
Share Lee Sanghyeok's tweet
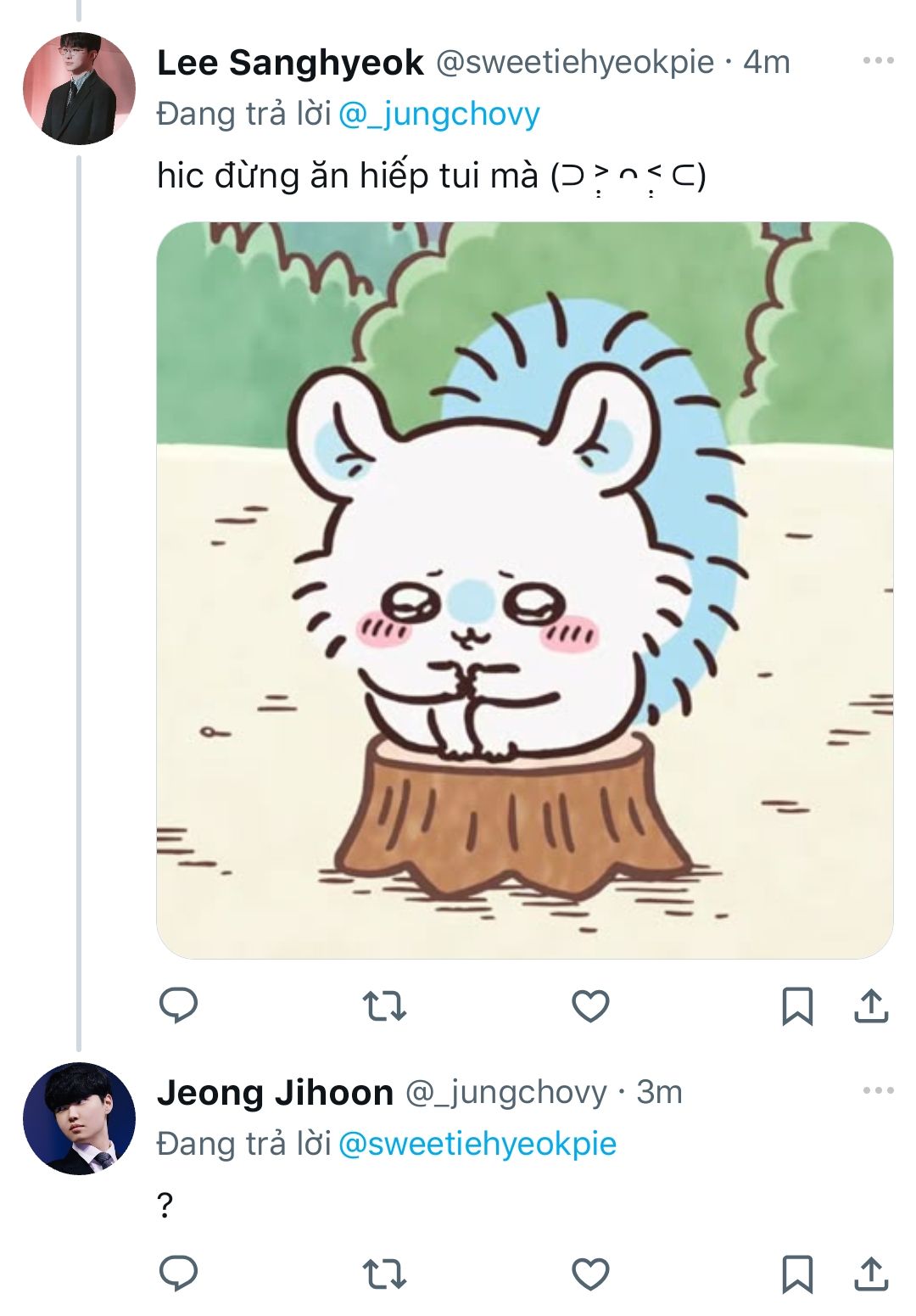[x=871, y=1006]
